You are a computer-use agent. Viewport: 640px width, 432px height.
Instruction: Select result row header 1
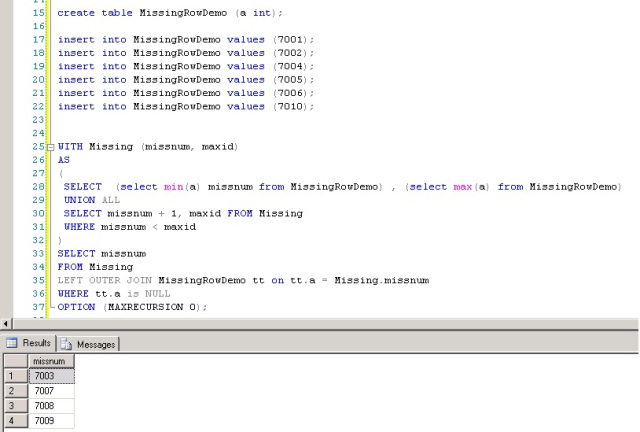point(16,376)
